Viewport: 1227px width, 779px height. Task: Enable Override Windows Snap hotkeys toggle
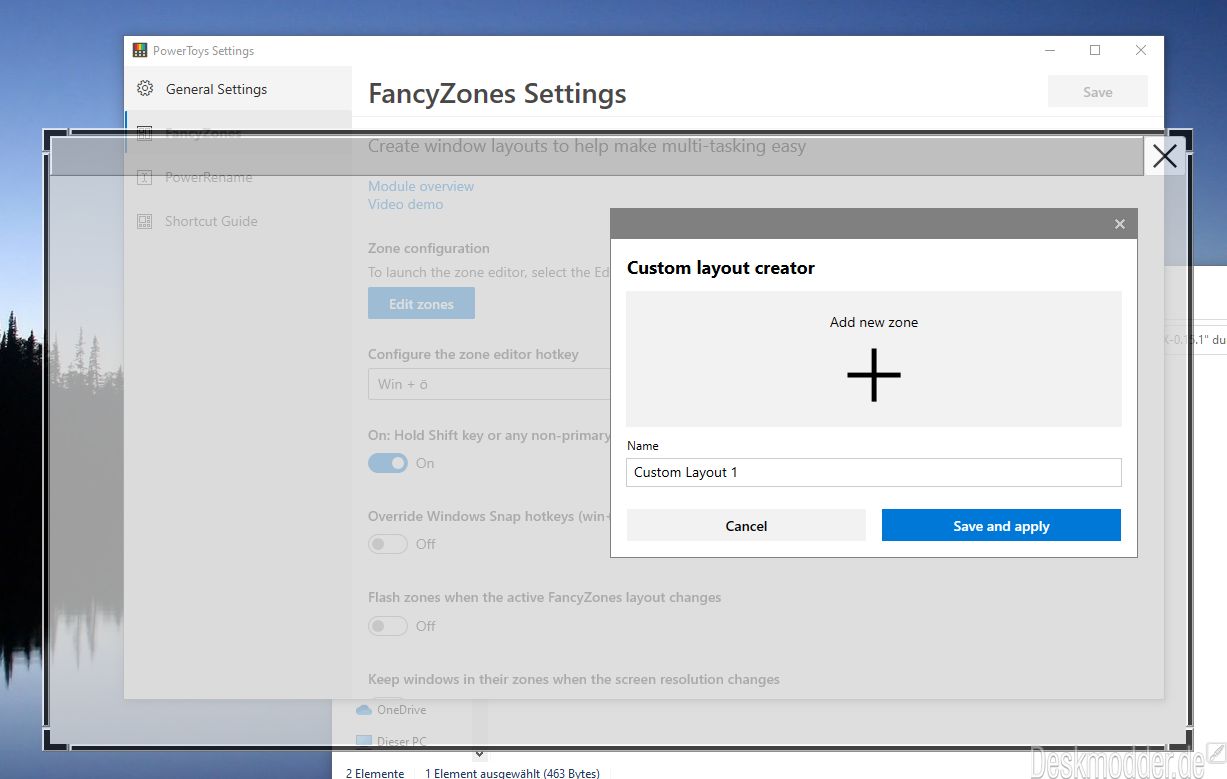pos(388,544)
